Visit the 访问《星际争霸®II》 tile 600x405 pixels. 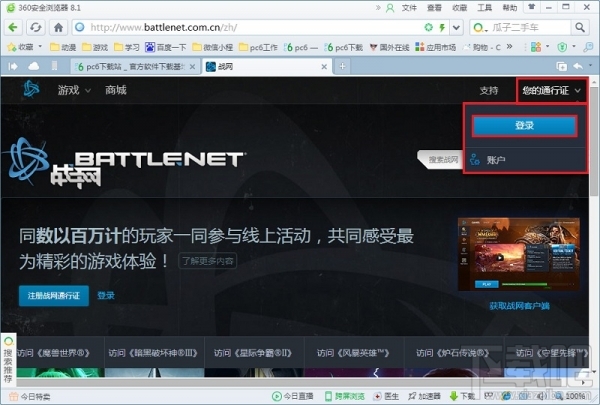pyautogui.click(x=253, y=353)
